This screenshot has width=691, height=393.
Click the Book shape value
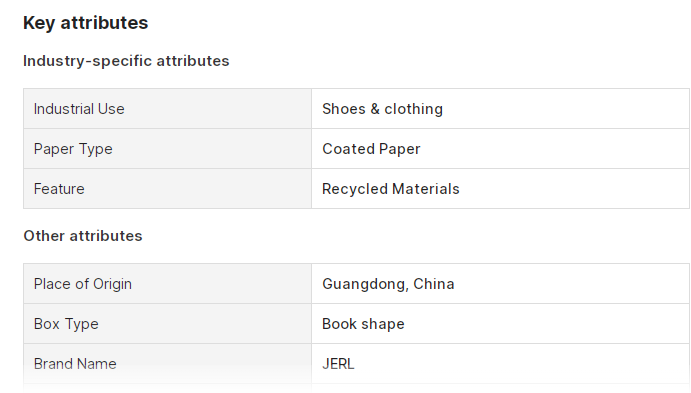click(363, 324)
